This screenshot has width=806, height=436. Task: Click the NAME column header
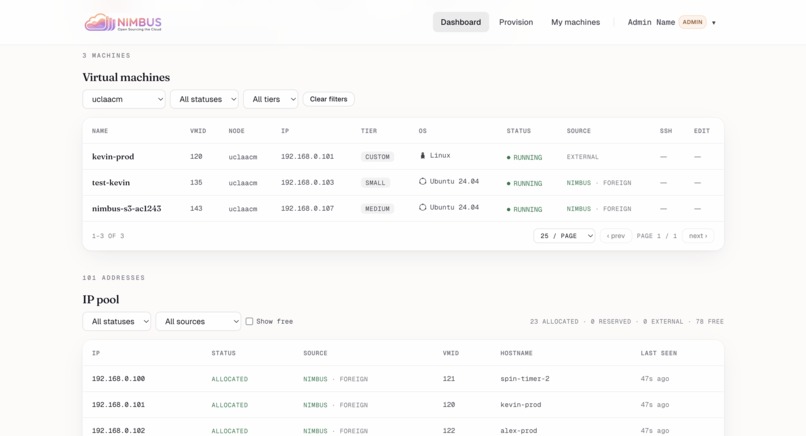click(x=100, y=131)
